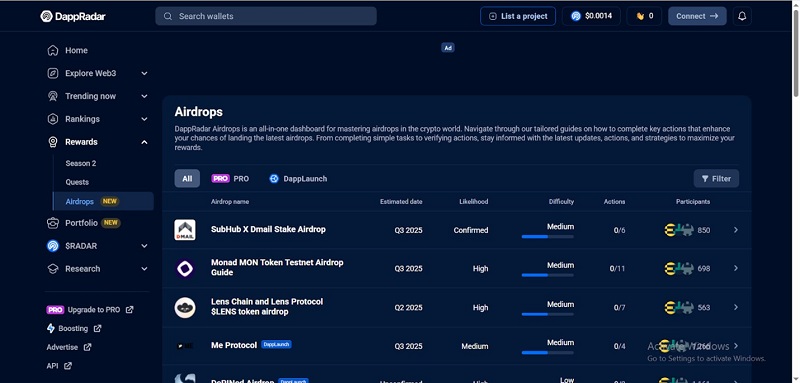Open the notifications bell
The image size is (800, 383).
pos(742,16)
